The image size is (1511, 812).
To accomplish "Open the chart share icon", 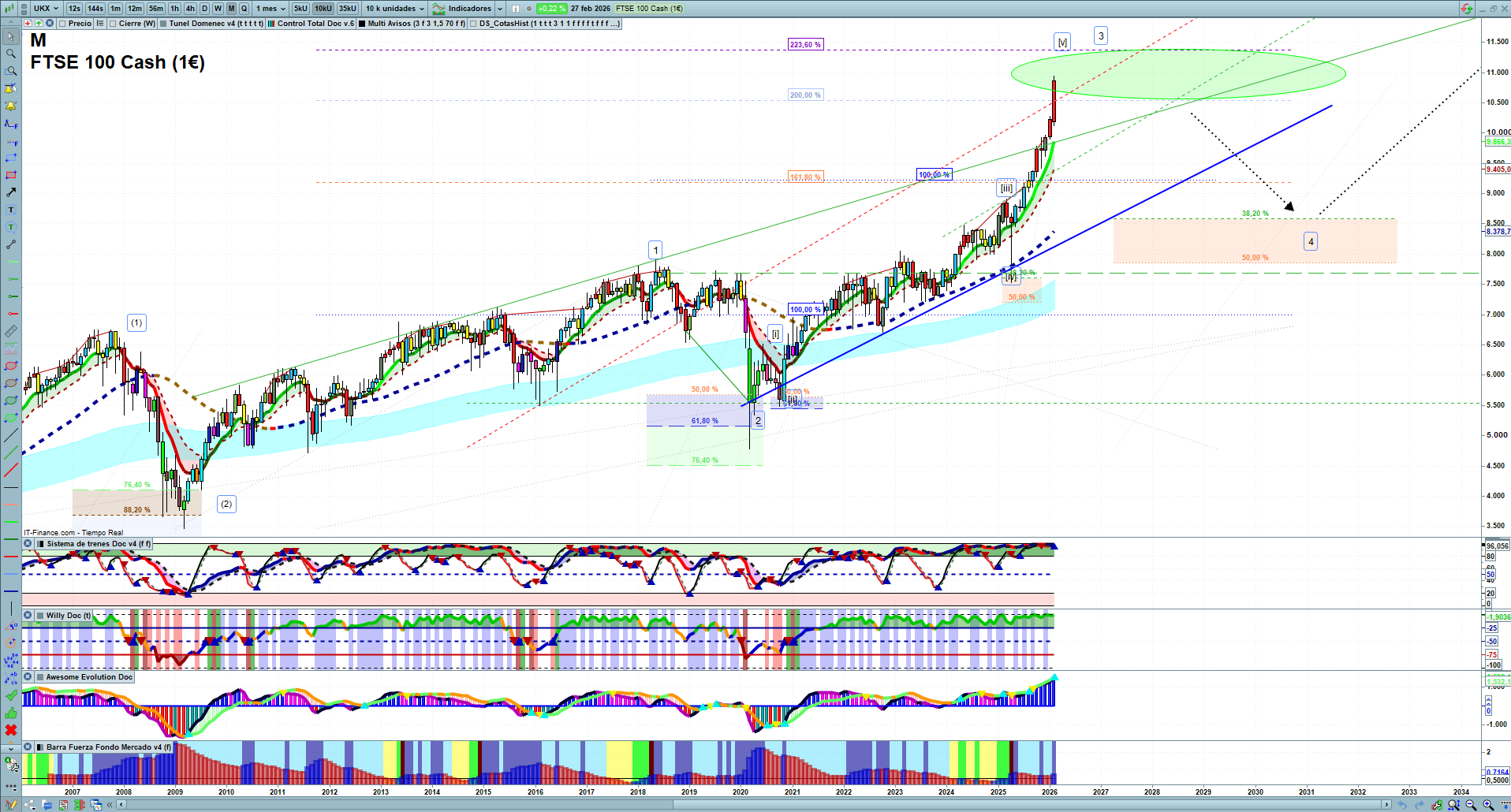I will (x=30, y=805).
